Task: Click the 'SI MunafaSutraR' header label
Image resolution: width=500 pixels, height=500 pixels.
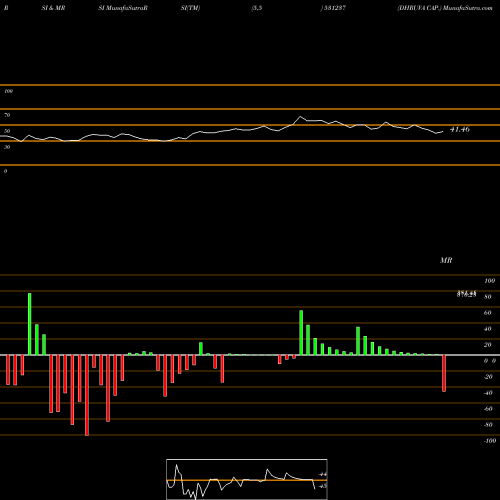Action: coord(123,8)
